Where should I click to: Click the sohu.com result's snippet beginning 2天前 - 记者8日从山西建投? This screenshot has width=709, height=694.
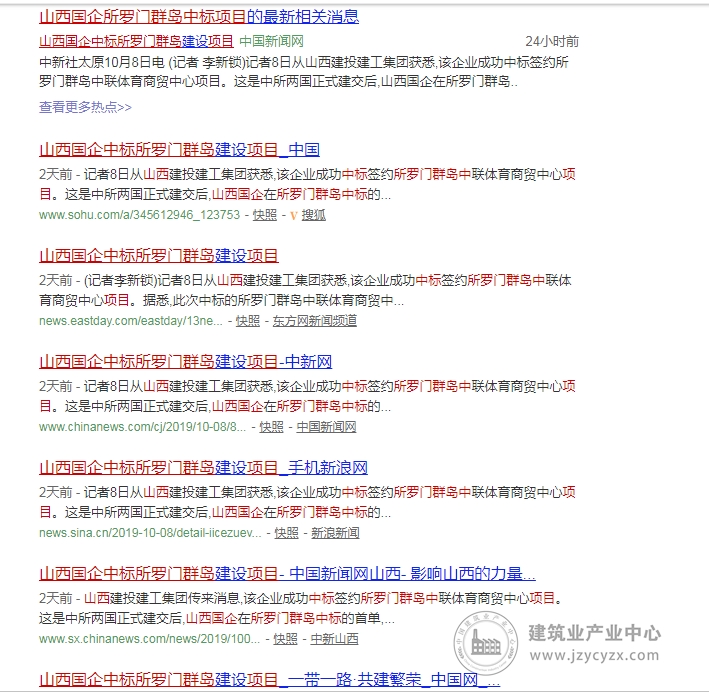pyautogui.click(x=307, y=184)
